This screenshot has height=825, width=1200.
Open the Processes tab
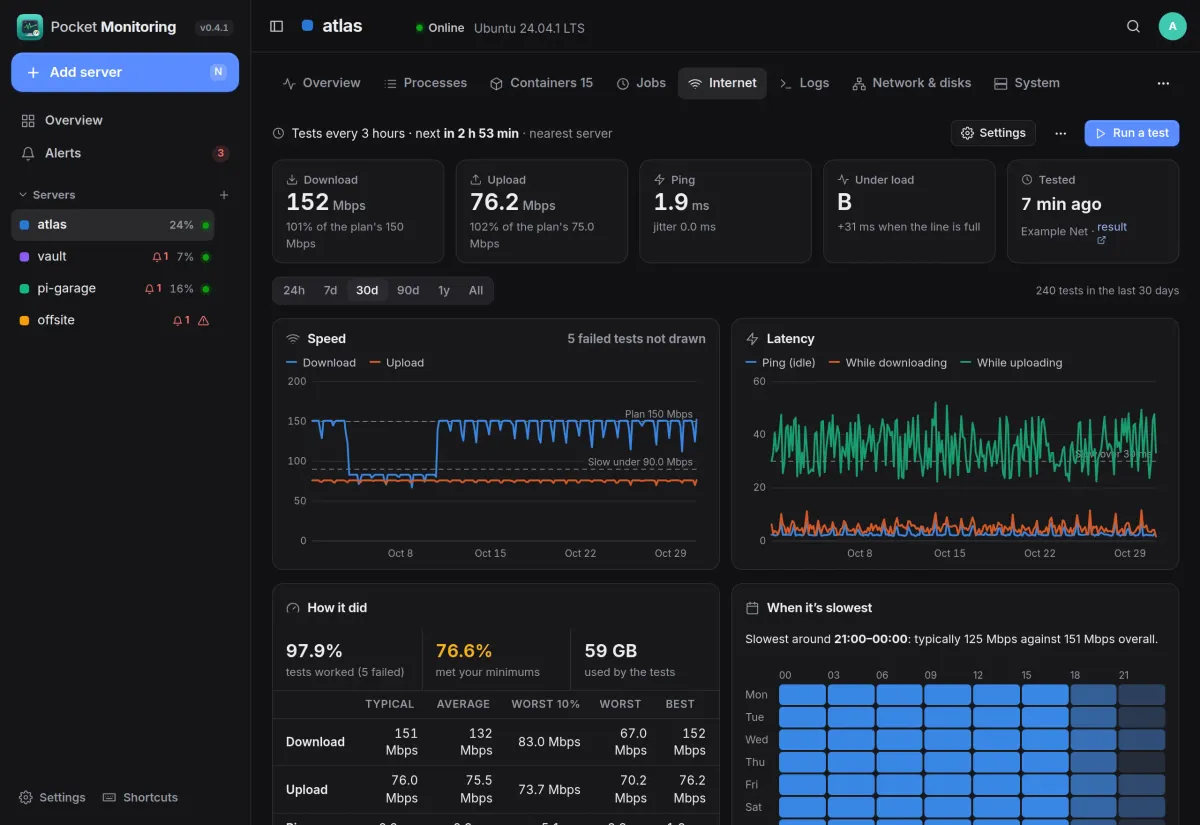[x=426, y=84]
